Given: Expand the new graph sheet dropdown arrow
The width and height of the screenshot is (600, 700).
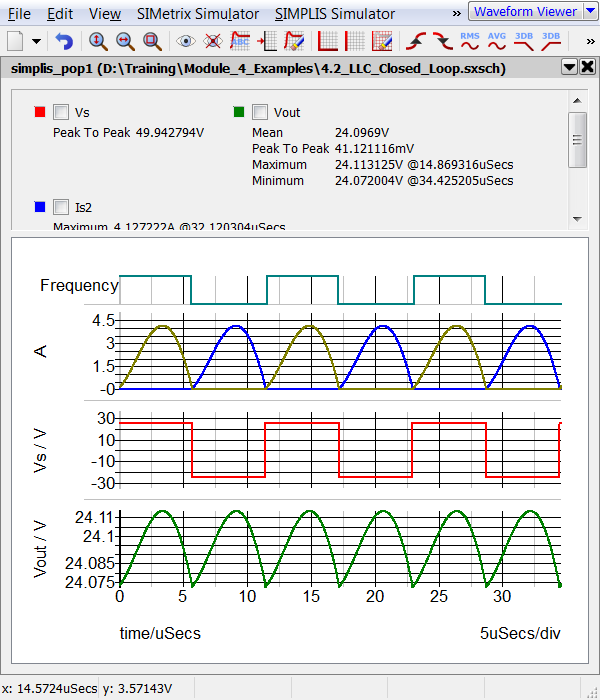Looking at the screenshot, I should tap(36, 42).
